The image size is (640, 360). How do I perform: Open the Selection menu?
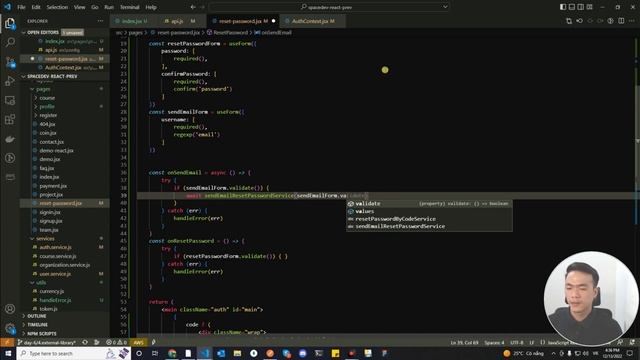pyautogui.click(x=57, y=7)
